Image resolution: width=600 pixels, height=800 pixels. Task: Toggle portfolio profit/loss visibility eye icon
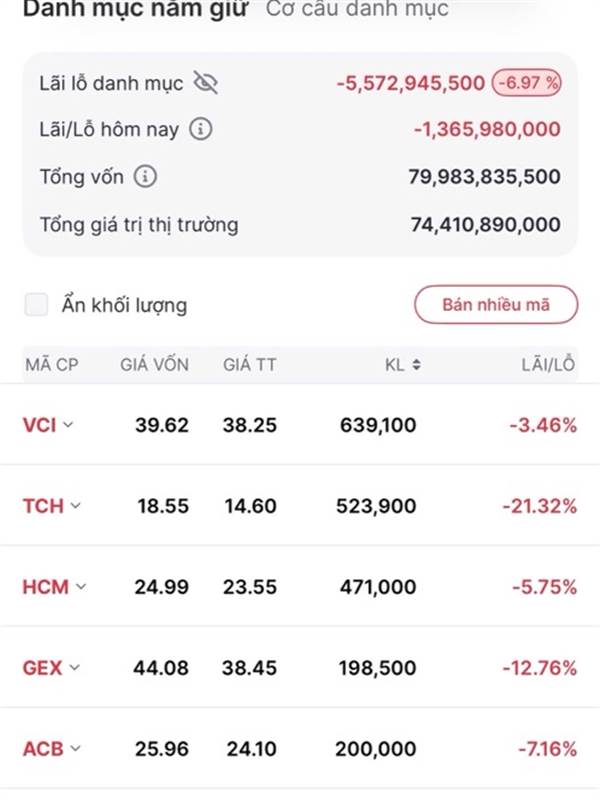tap(205, 83)
